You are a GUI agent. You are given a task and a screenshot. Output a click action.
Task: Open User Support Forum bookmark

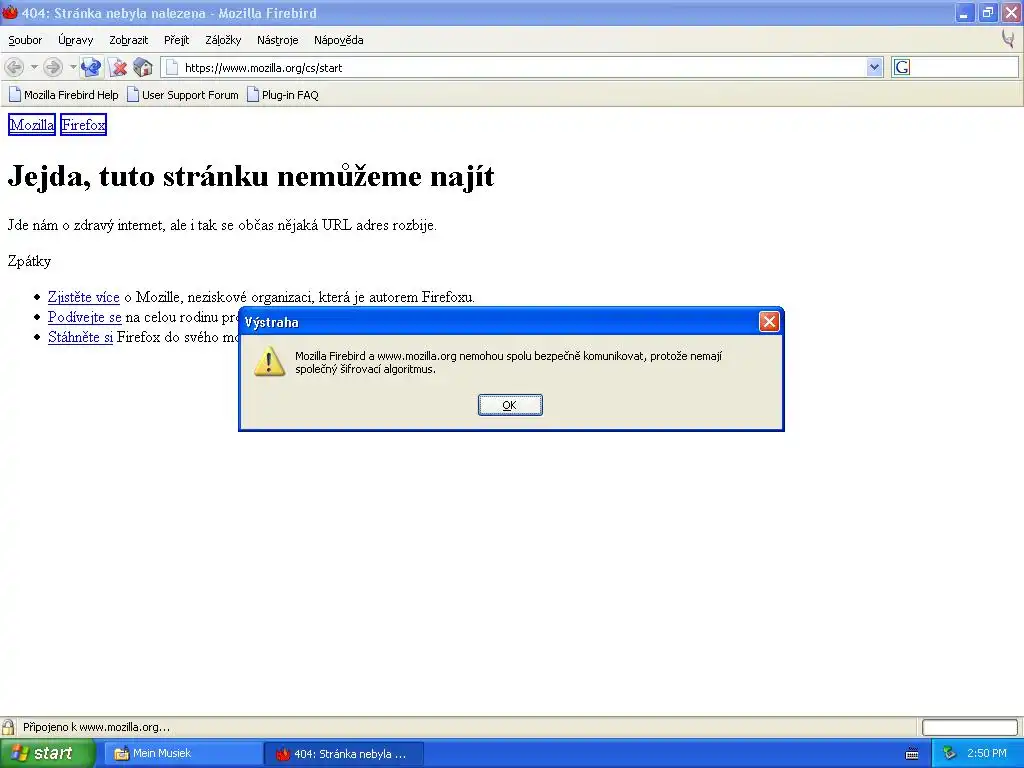183,95
